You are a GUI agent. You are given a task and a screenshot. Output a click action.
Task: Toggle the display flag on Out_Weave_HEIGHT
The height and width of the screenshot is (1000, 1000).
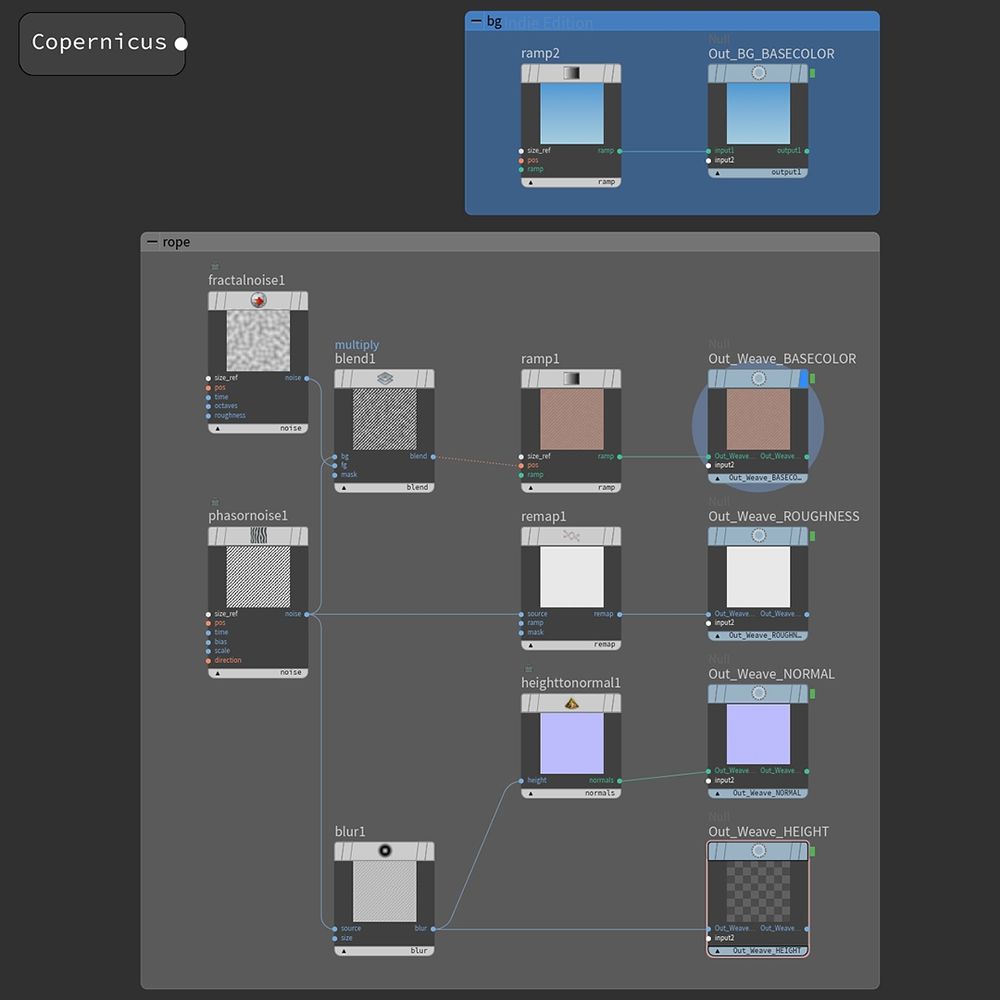coord(813,851)
